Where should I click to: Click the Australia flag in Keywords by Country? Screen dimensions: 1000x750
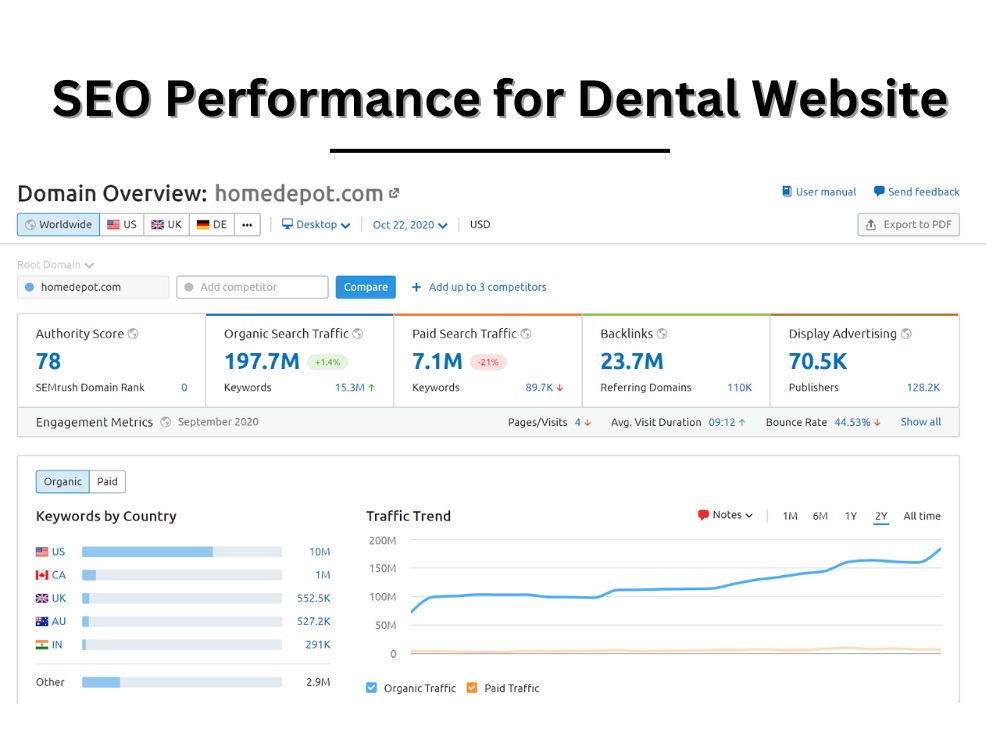[x=42, y=621]
